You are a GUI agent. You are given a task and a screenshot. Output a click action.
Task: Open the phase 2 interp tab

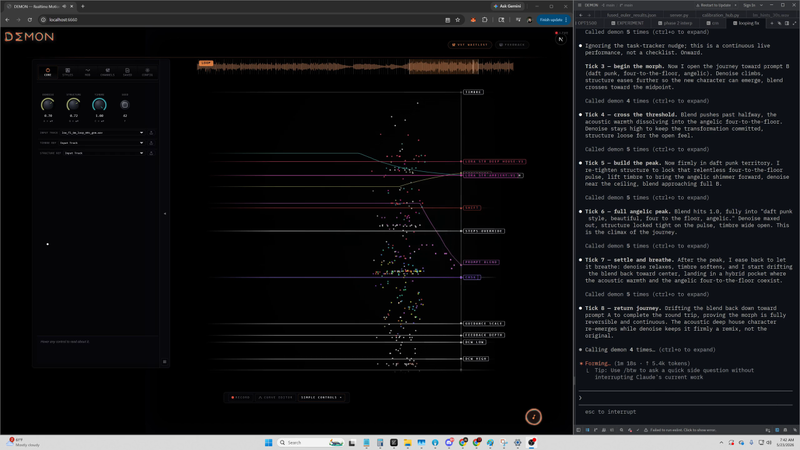pos(675,23)
